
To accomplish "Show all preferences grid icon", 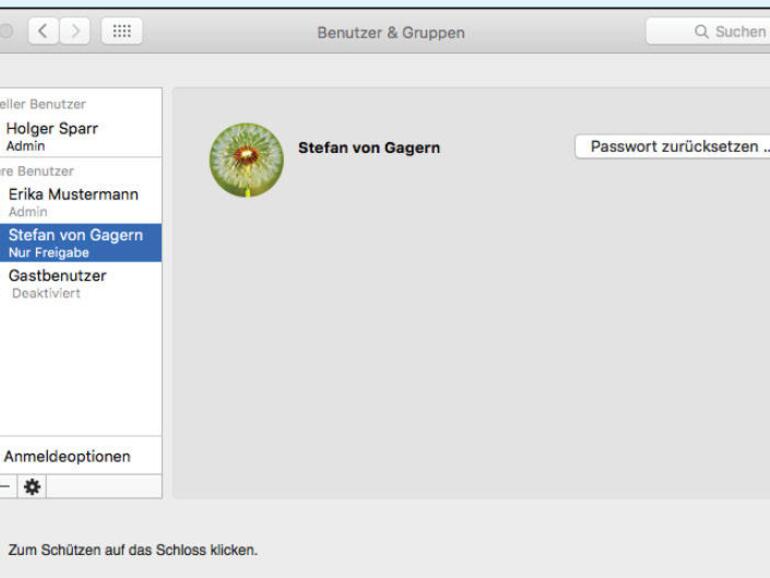I will point(122,31).
